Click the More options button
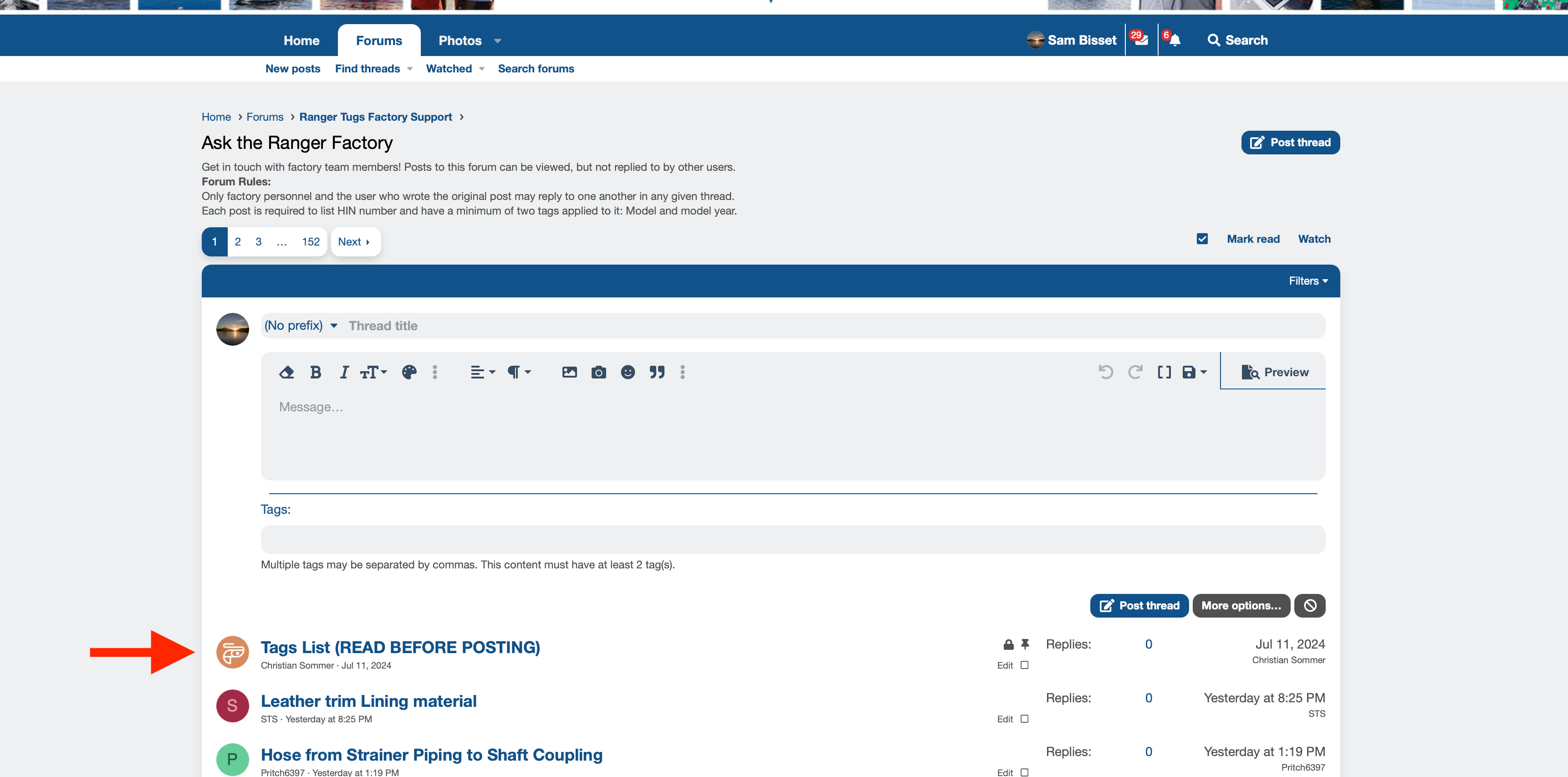This screenshot has width=1568, height=777. (1241, 605)
